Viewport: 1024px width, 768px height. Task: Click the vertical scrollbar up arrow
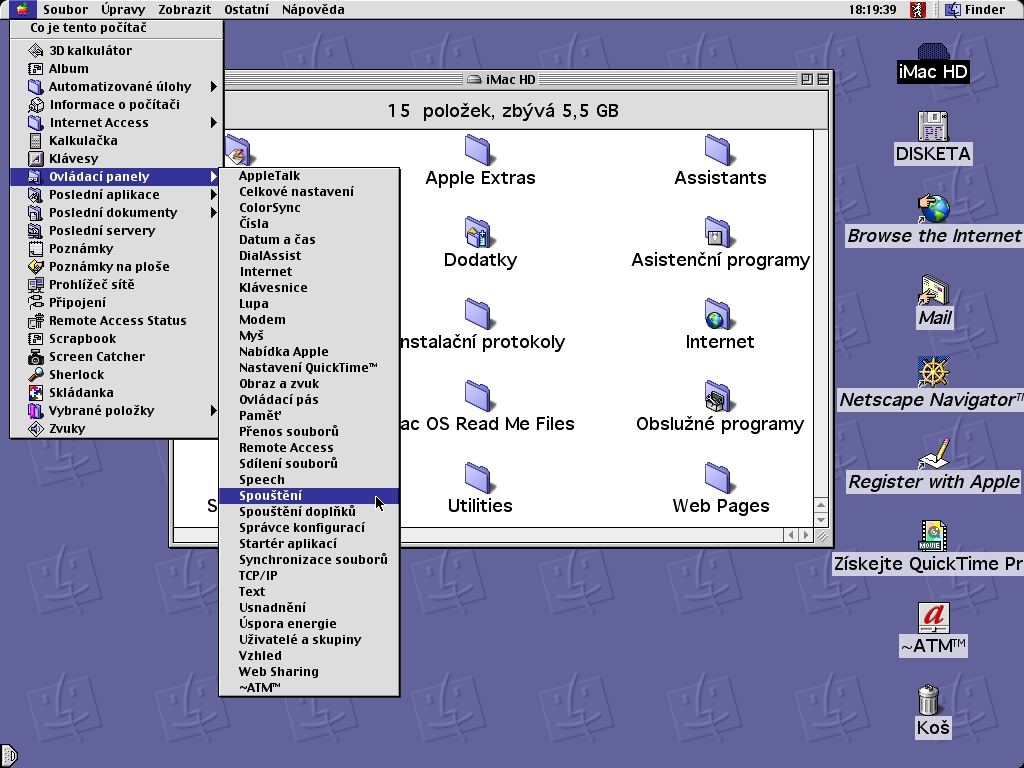pyautogui.click(x=821, y=505)
